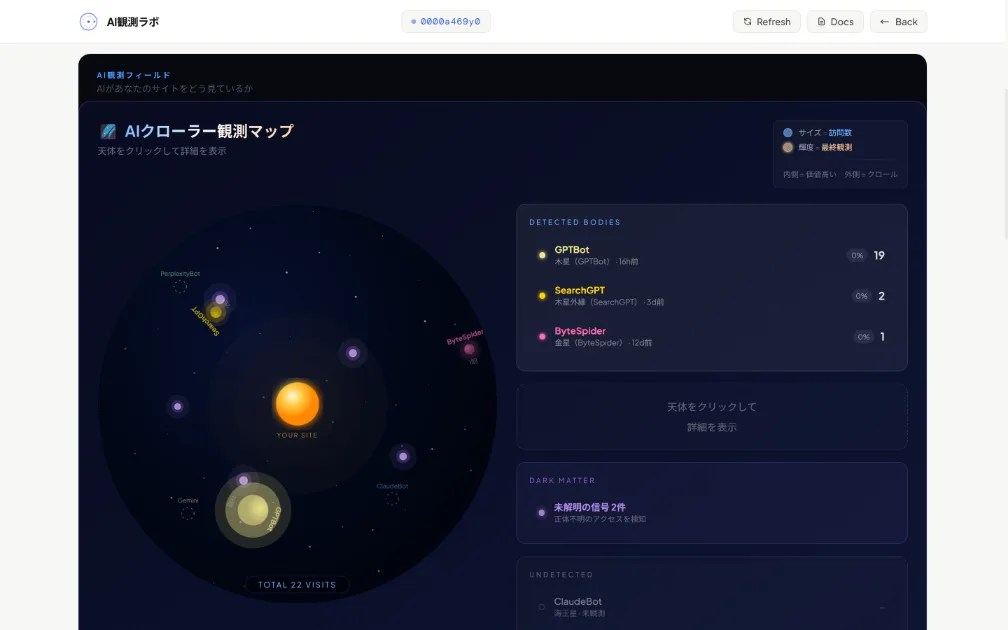
Task: Click the 0% badge beside SearchGPT
Action: [x=862, y=296]
